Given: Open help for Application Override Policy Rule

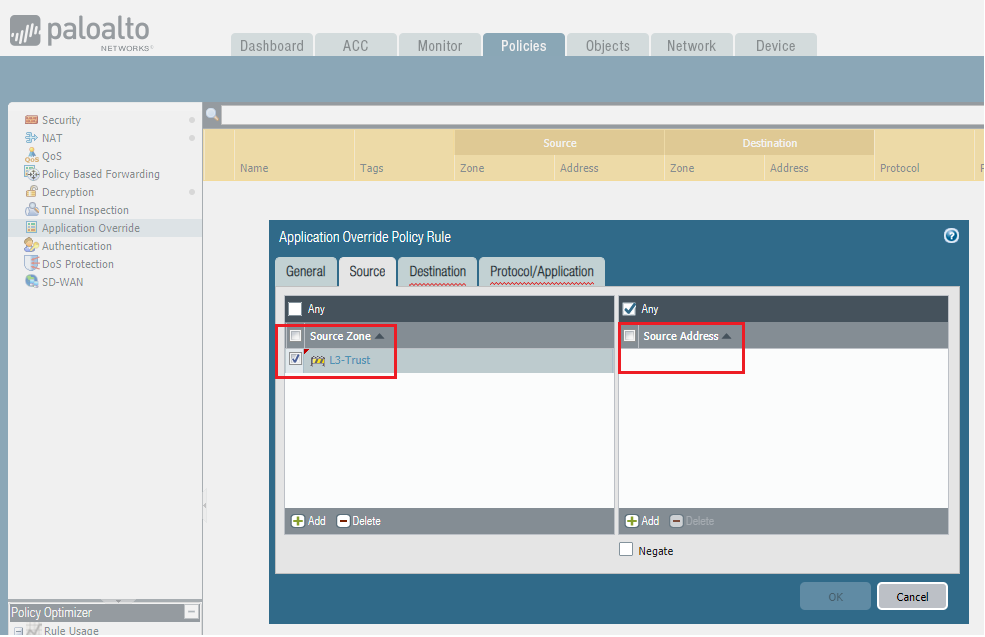Looking at the screenshot, I should coord(951,236).
